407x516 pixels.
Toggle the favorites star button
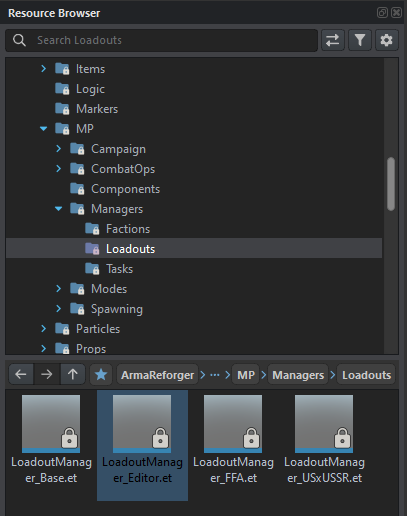pos(101,375)
